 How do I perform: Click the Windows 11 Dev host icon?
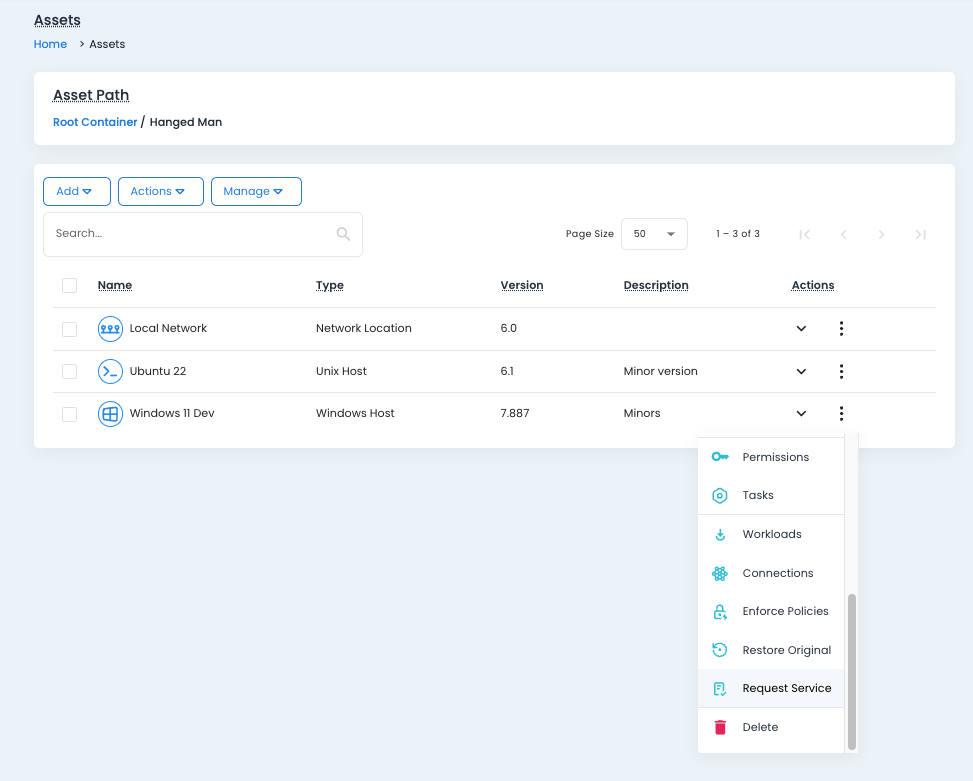click(110, 413)
